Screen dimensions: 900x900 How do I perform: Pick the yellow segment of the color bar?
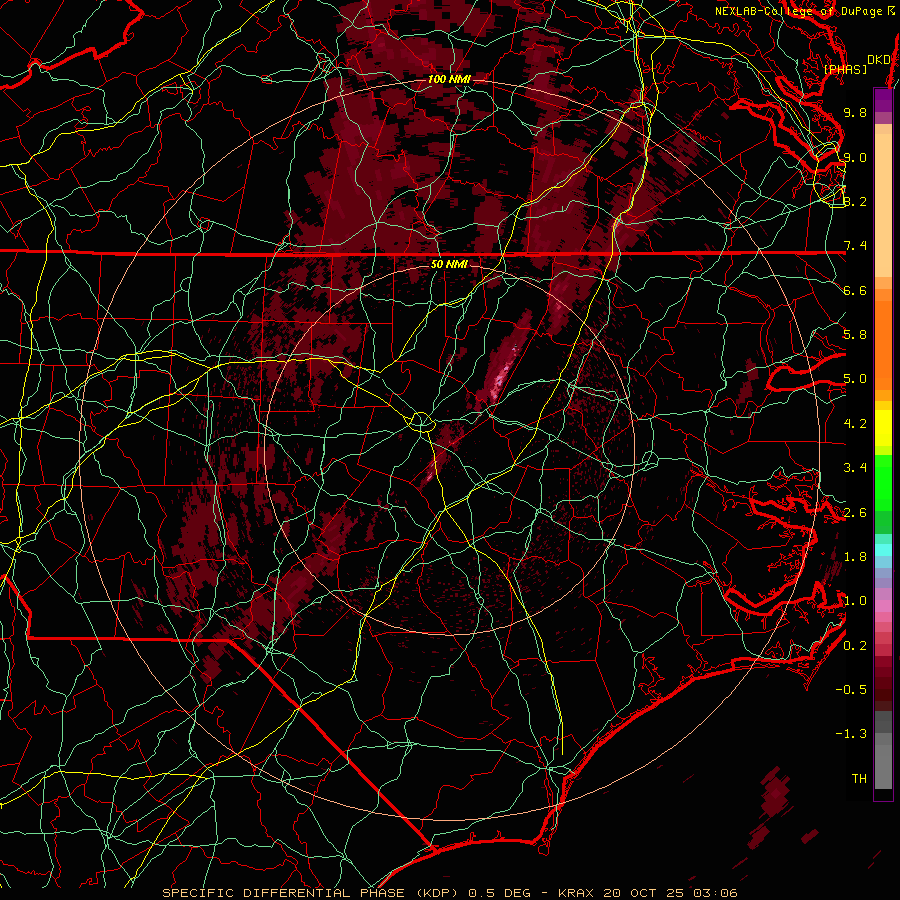tap(883, 428)
